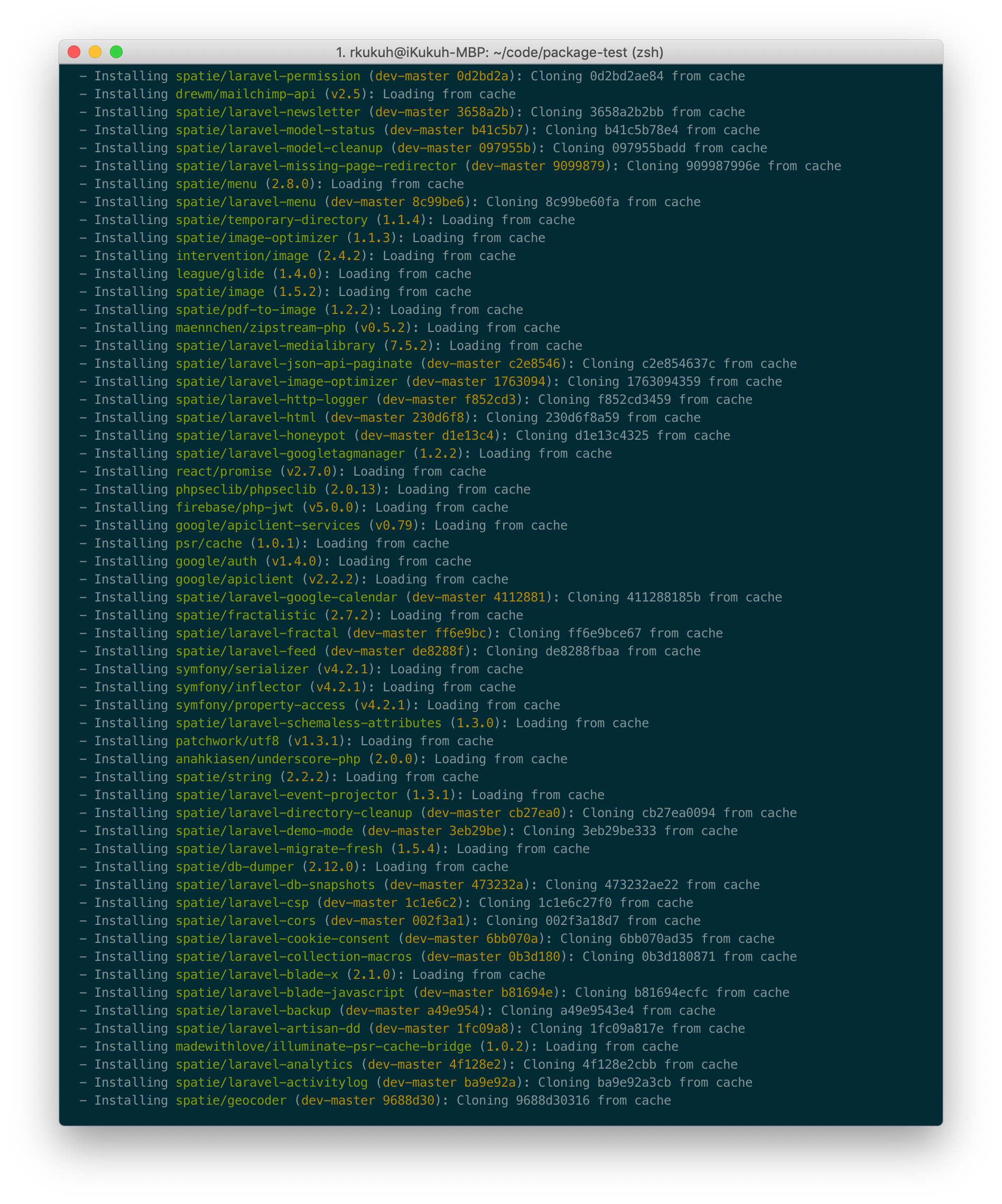Click 'maennchen/zipstream-php' text
This screenshot has height=1204, width=1002.
click(261, 328)
